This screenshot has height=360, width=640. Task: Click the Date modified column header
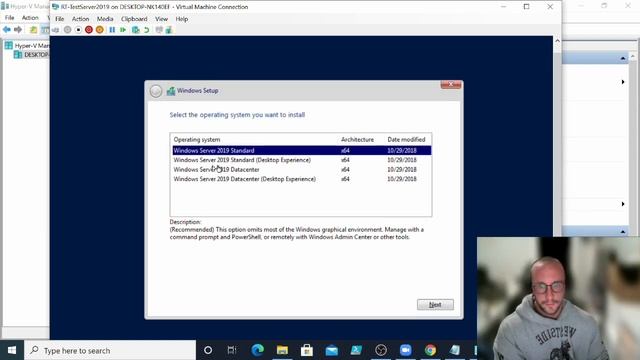click(406, 140)
